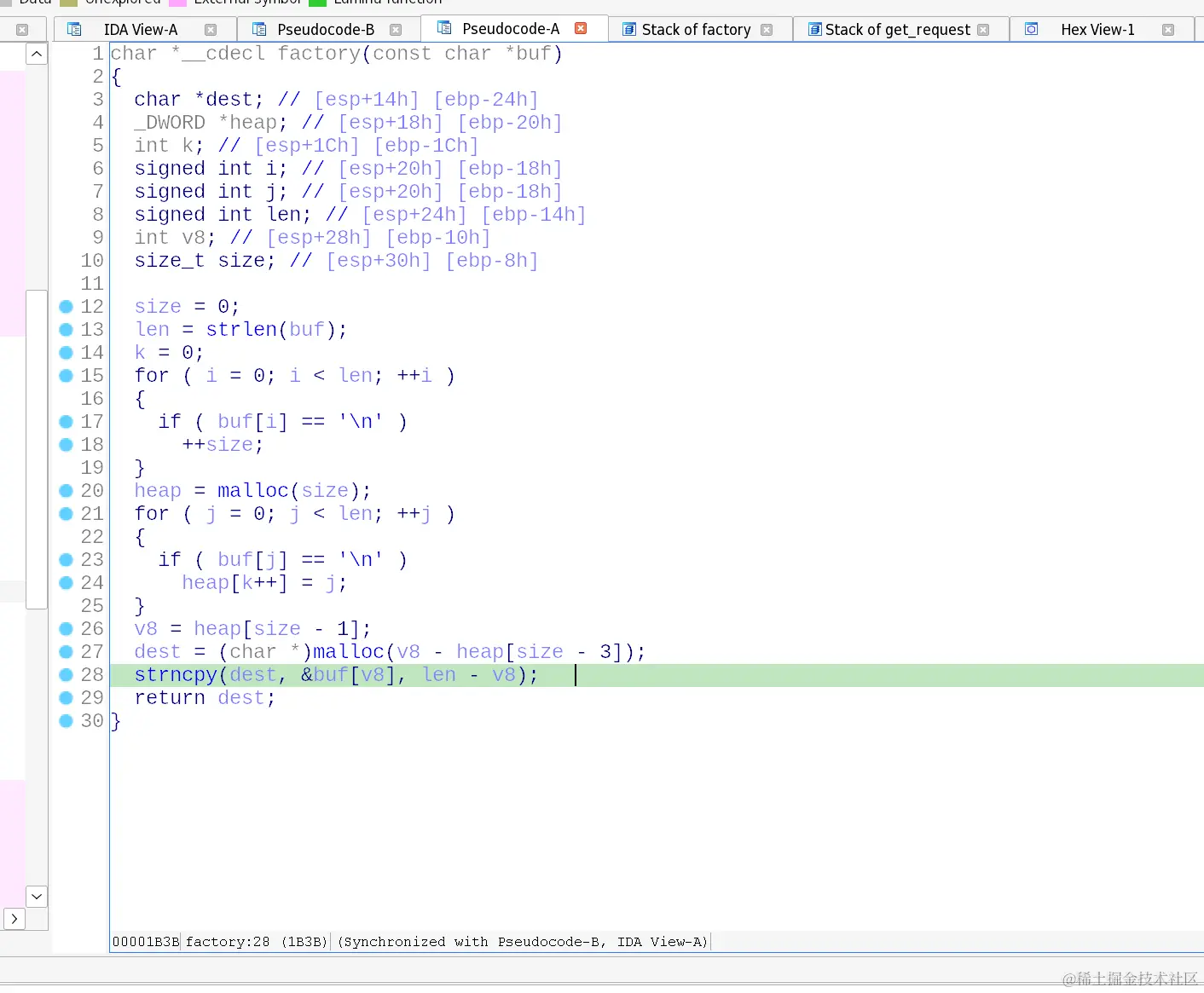1204x993 pixels.
Task: Click the '[ebp-8h]' comment on line 10
Action: (x=492, y=261)
